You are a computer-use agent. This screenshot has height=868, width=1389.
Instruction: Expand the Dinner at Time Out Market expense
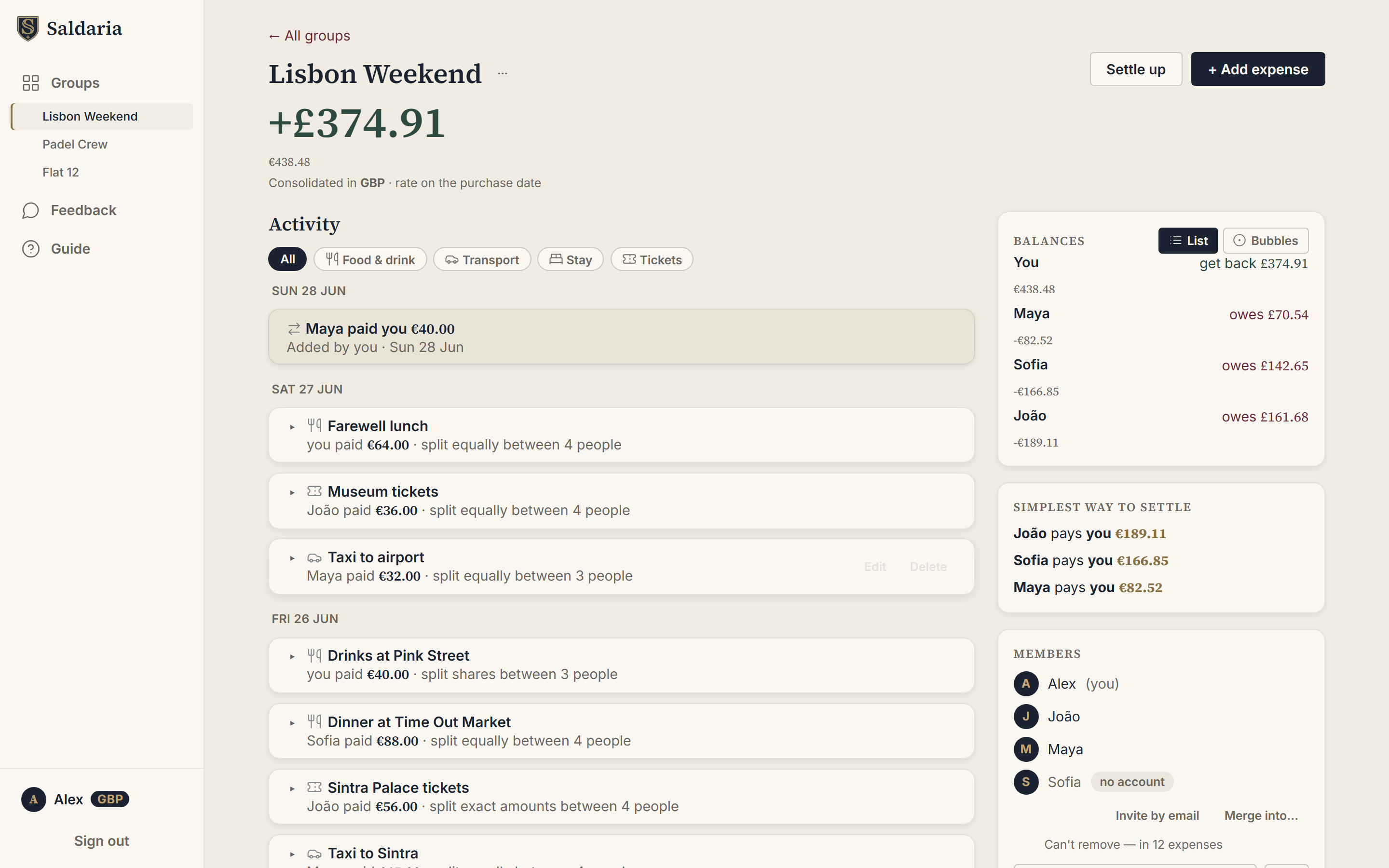[x=292, y=723]
